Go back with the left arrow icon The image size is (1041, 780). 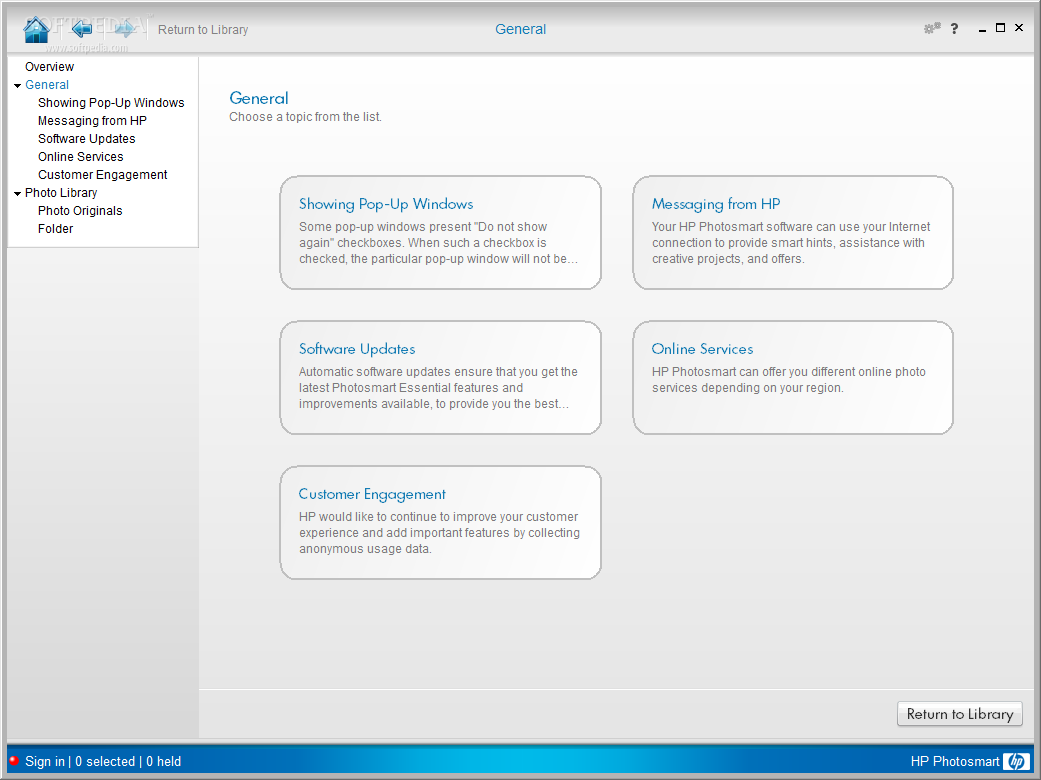tap(82, 29)
